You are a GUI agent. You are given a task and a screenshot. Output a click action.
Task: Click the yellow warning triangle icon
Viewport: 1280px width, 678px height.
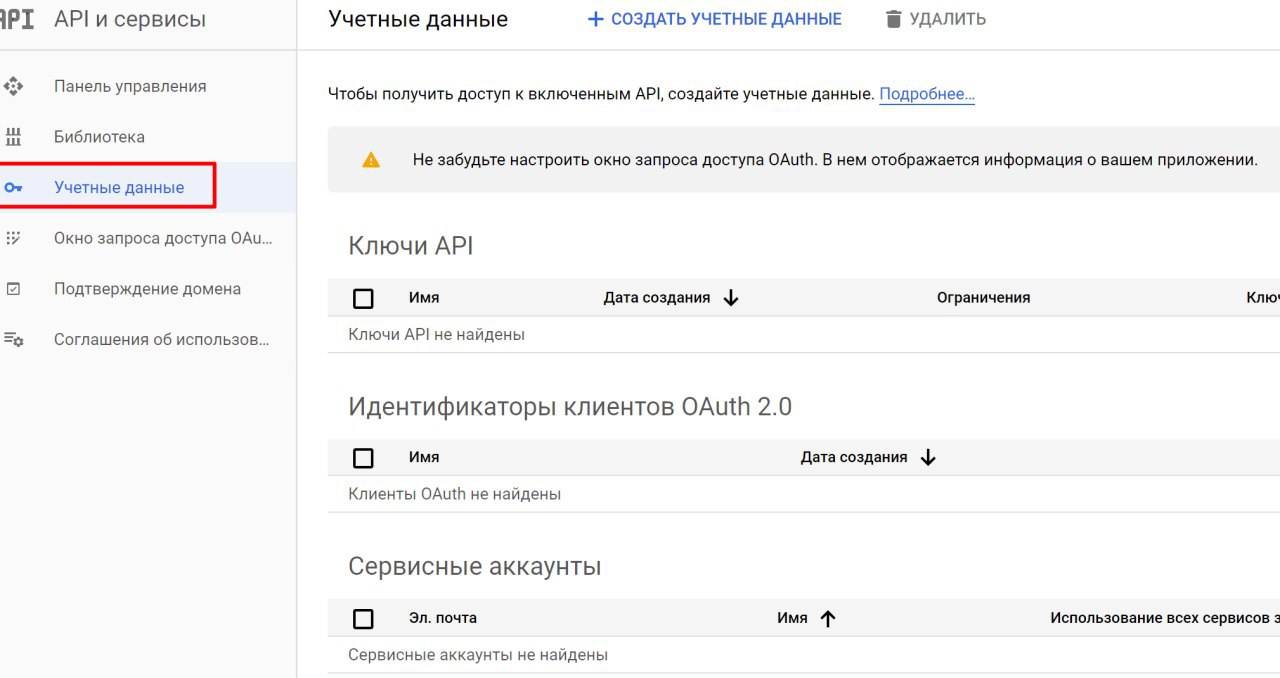371,160
